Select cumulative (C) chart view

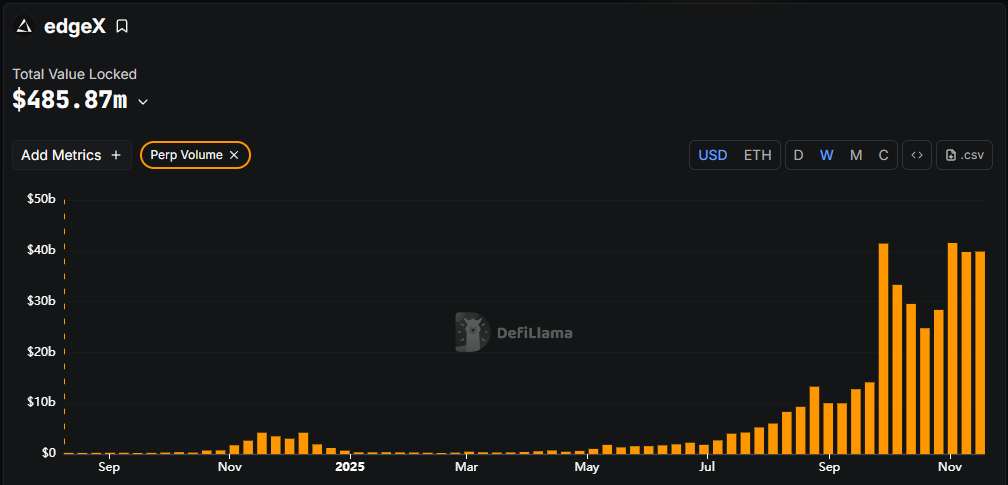click(884, 155)
